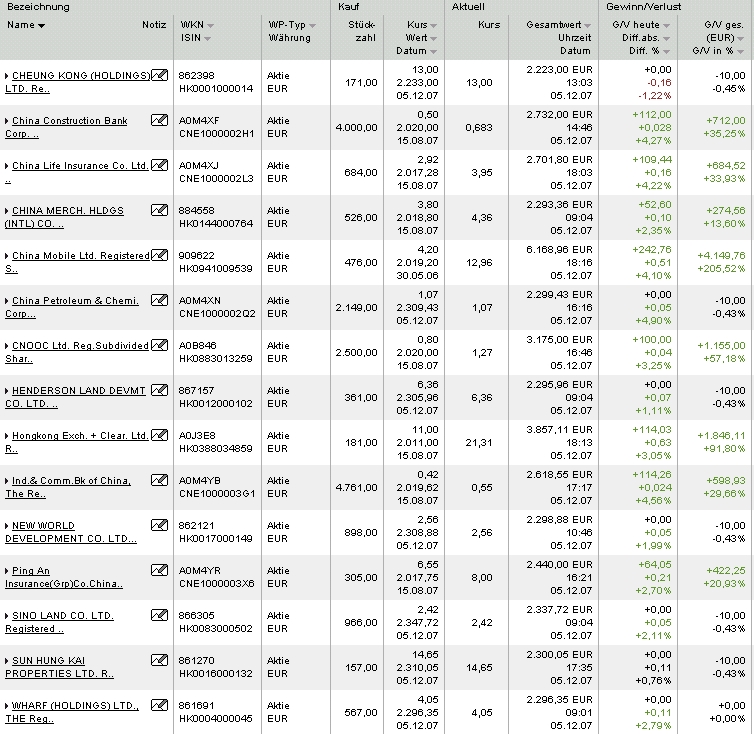
Task: Open note icon for CHEUNG KONG (HOLDINGS)
Action: 160,75
